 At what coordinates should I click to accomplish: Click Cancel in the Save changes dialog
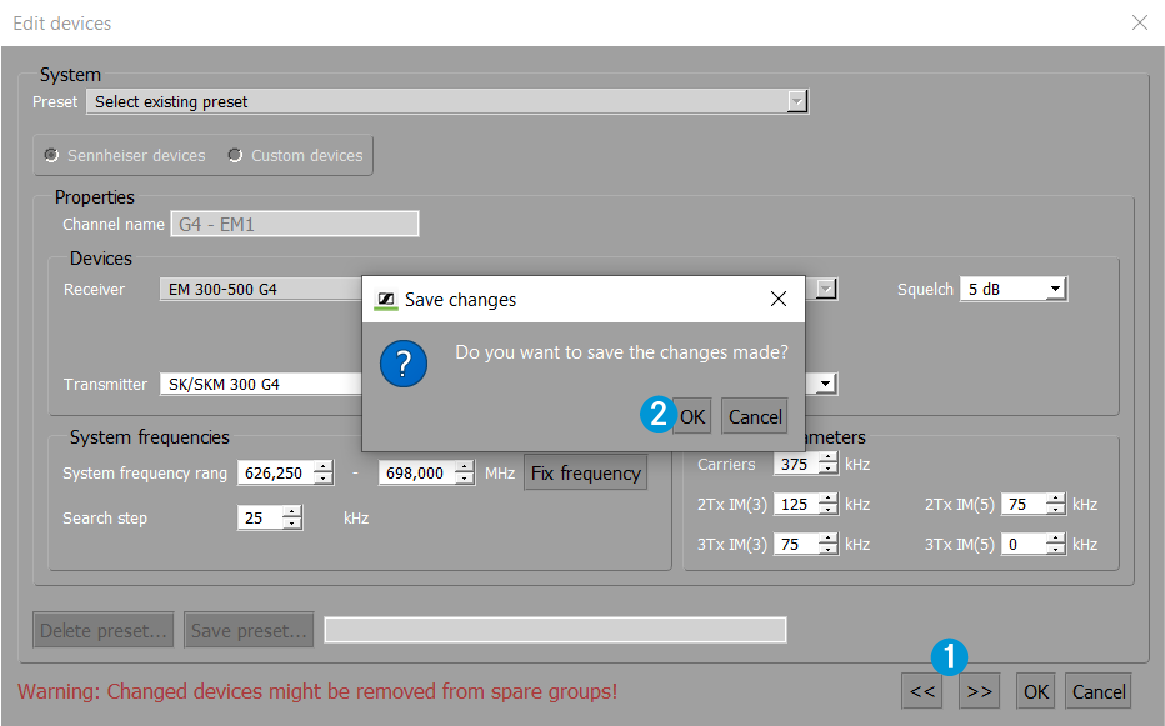point(754,416)
